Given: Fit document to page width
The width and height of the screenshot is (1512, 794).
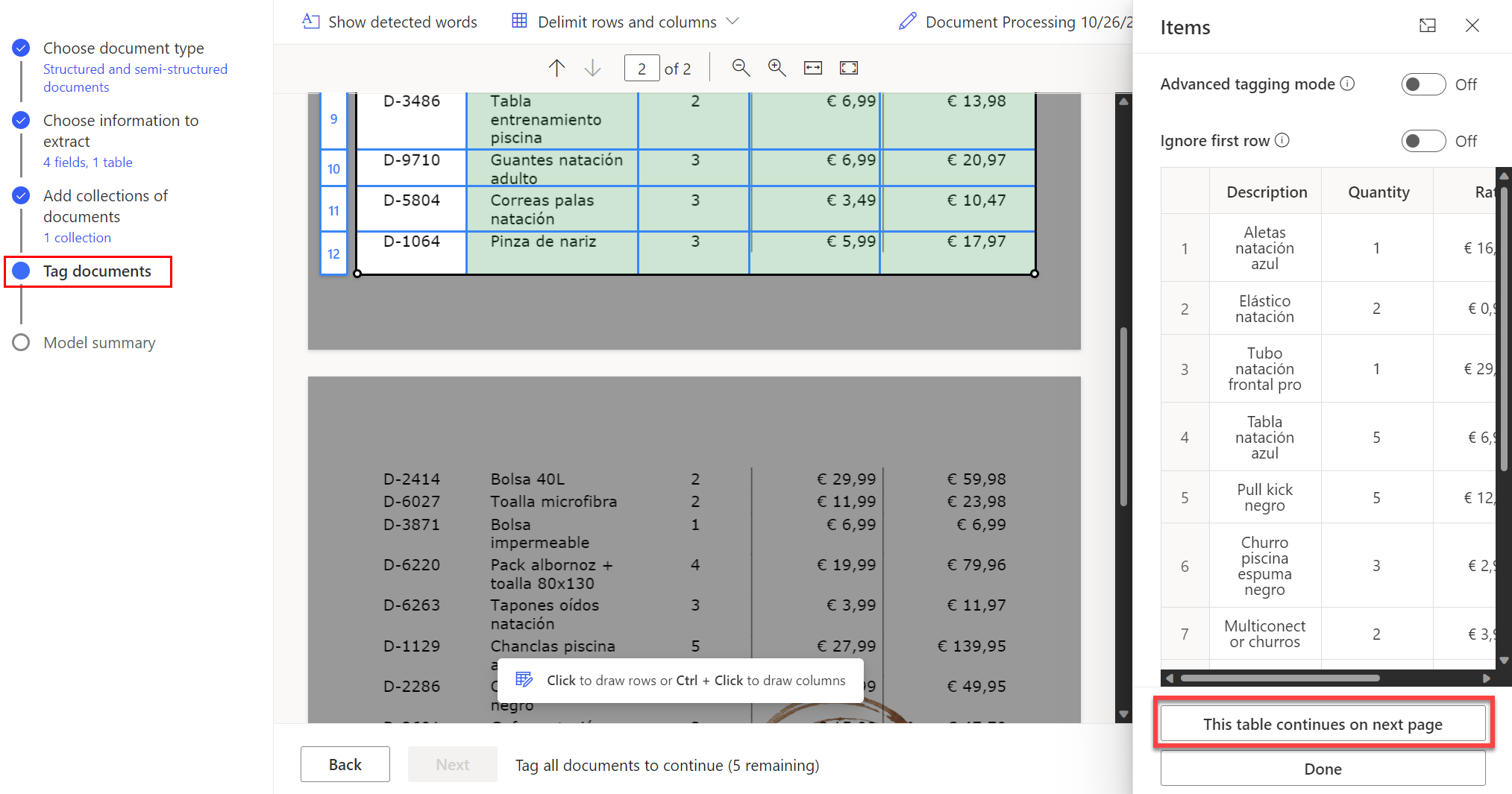Looking at the screenshot, I should (x=812, y=68).
